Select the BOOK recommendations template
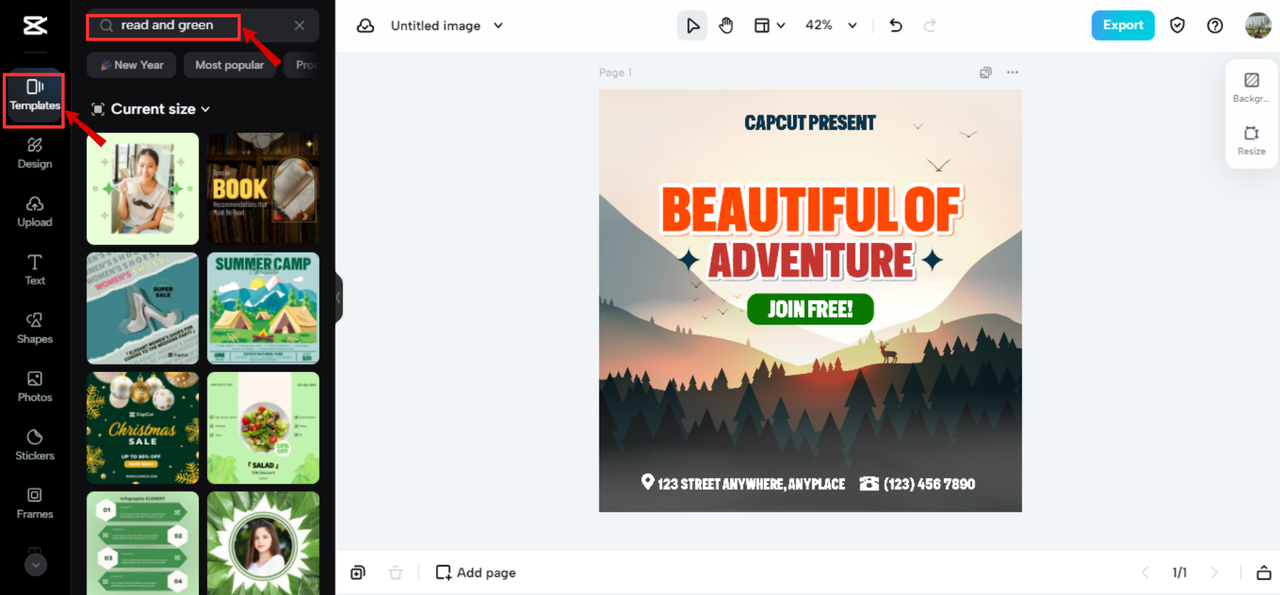1280x595 pixels. tap(263, 189)
